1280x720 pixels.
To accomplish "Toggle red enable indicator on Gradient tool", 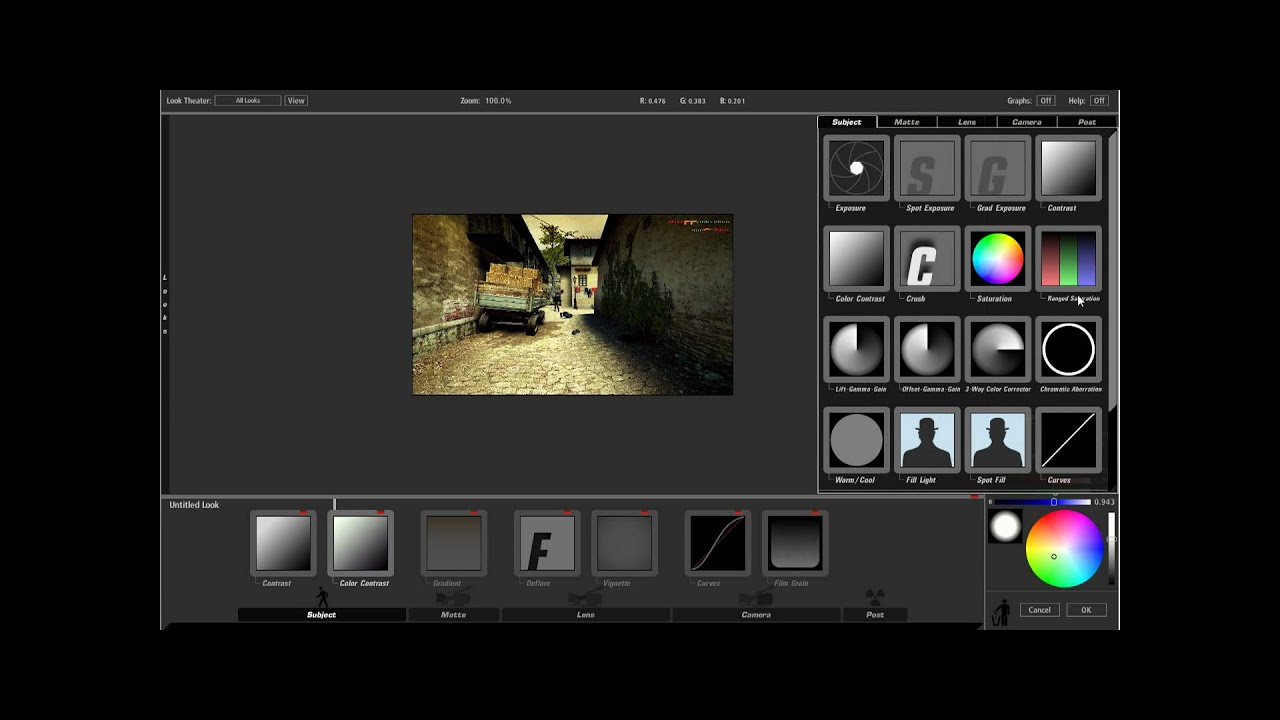I will tap(474, 513).
